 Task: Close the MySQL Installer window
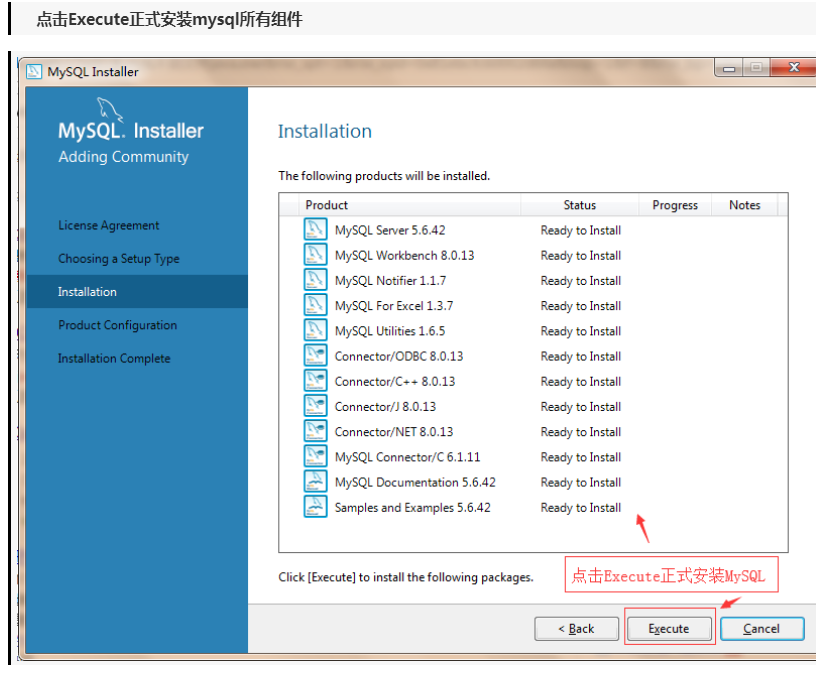click(x=794, y=68)
